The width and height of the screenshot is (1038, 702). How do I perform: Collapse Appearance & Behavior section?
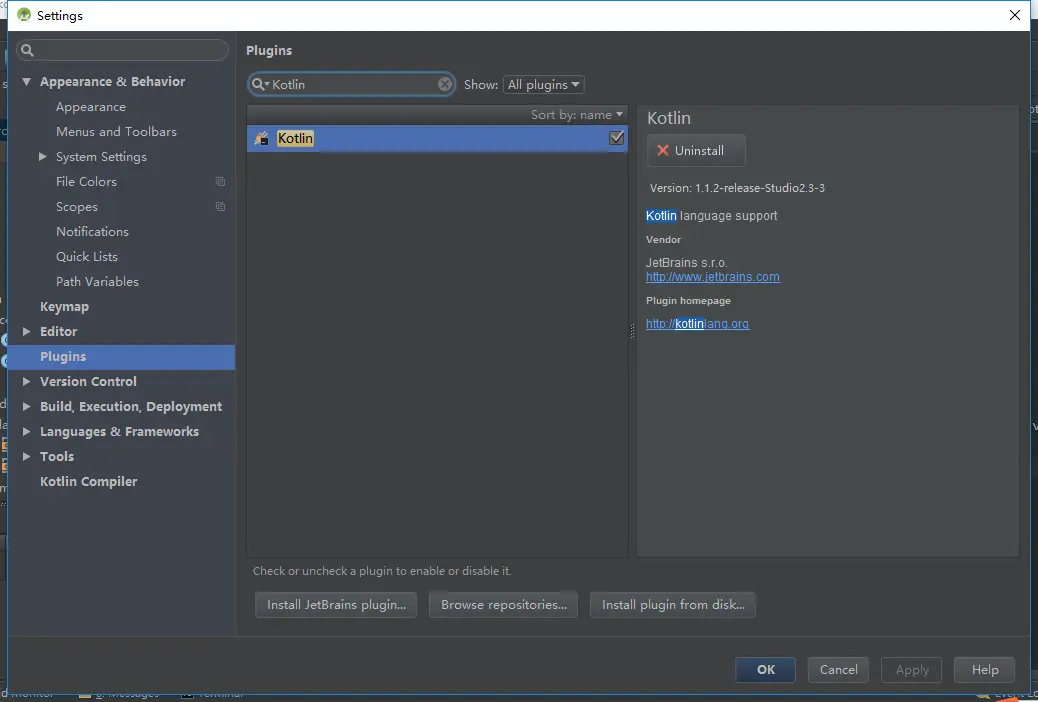tap(26, 81)
